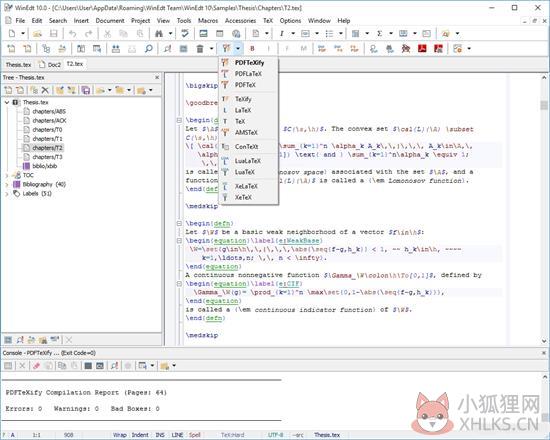Click the Open file folder icon

click(37, 34)
